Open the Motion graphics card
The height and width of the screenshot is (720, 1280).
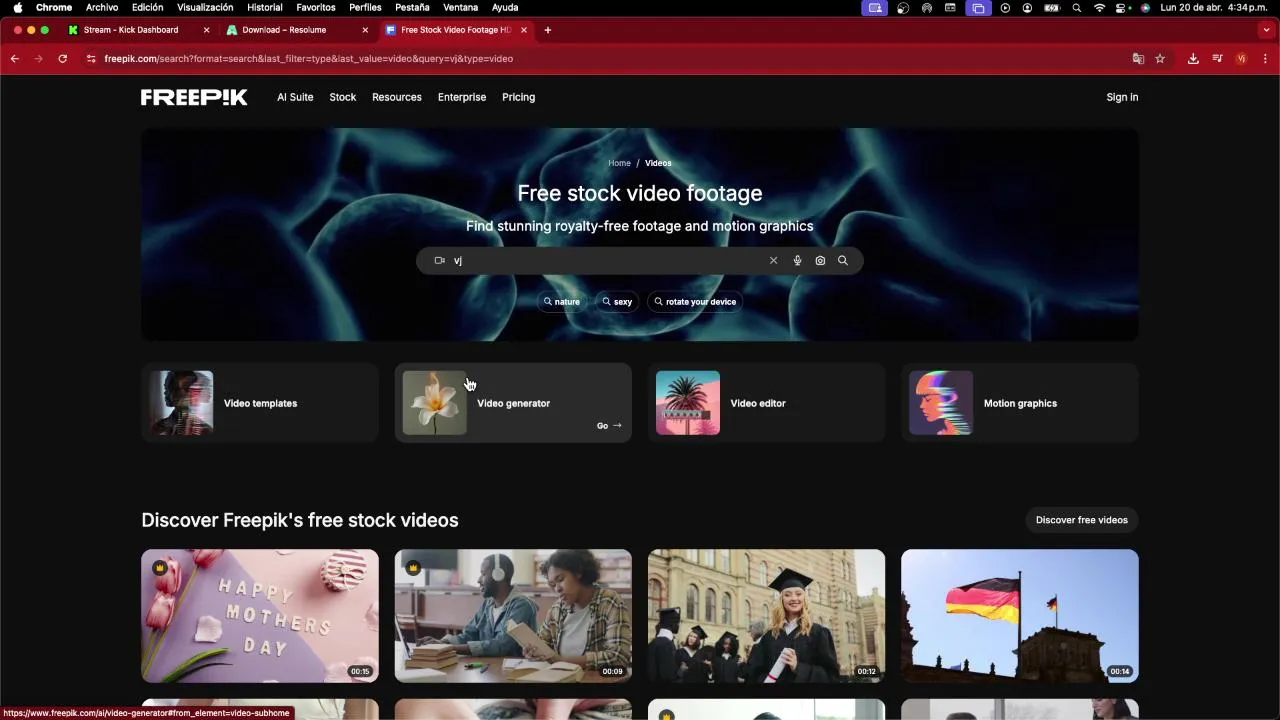[x=1020, y=403]
